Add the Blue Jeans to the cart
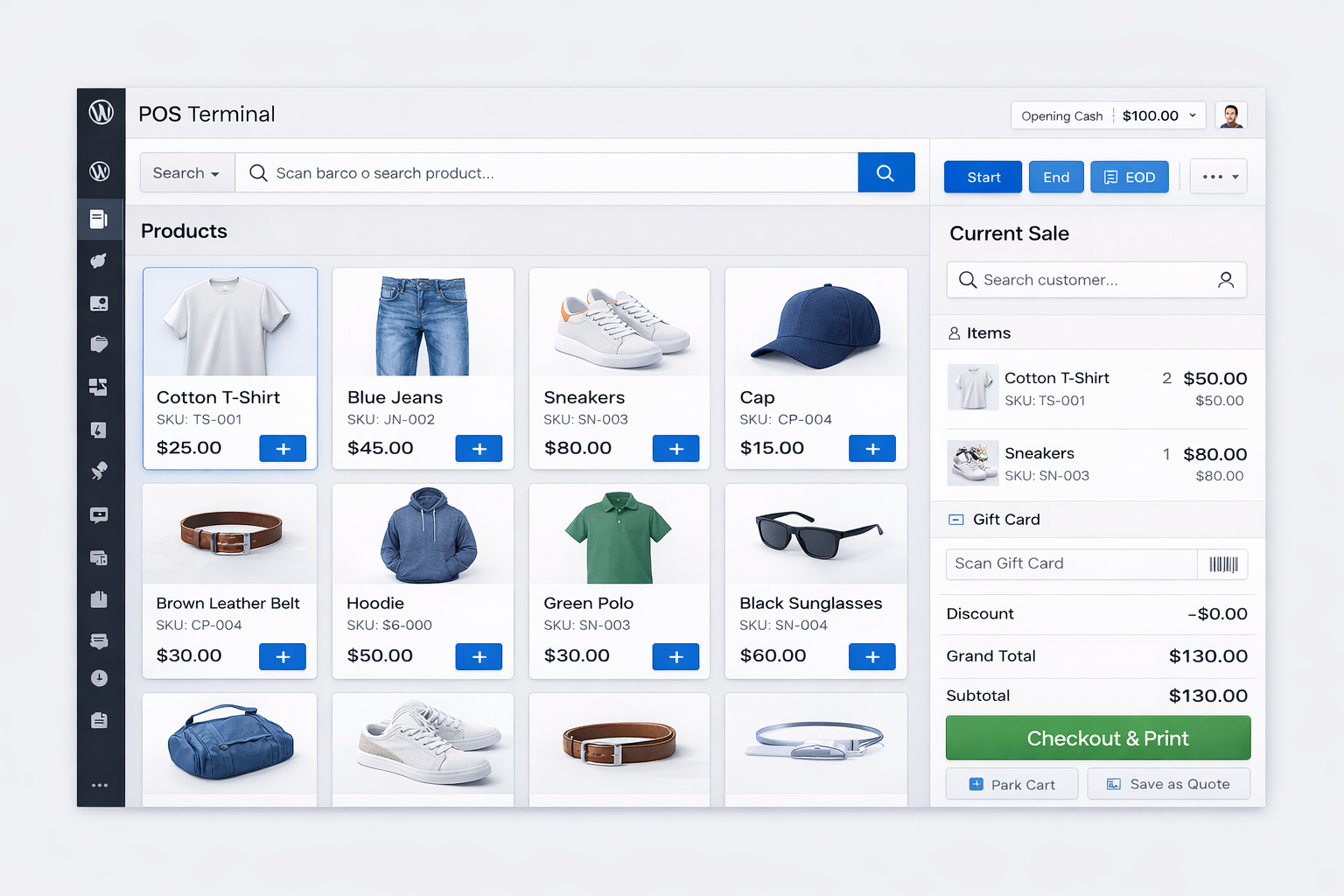This screenshot has height=896, width=1344. (x=479, y=448)
